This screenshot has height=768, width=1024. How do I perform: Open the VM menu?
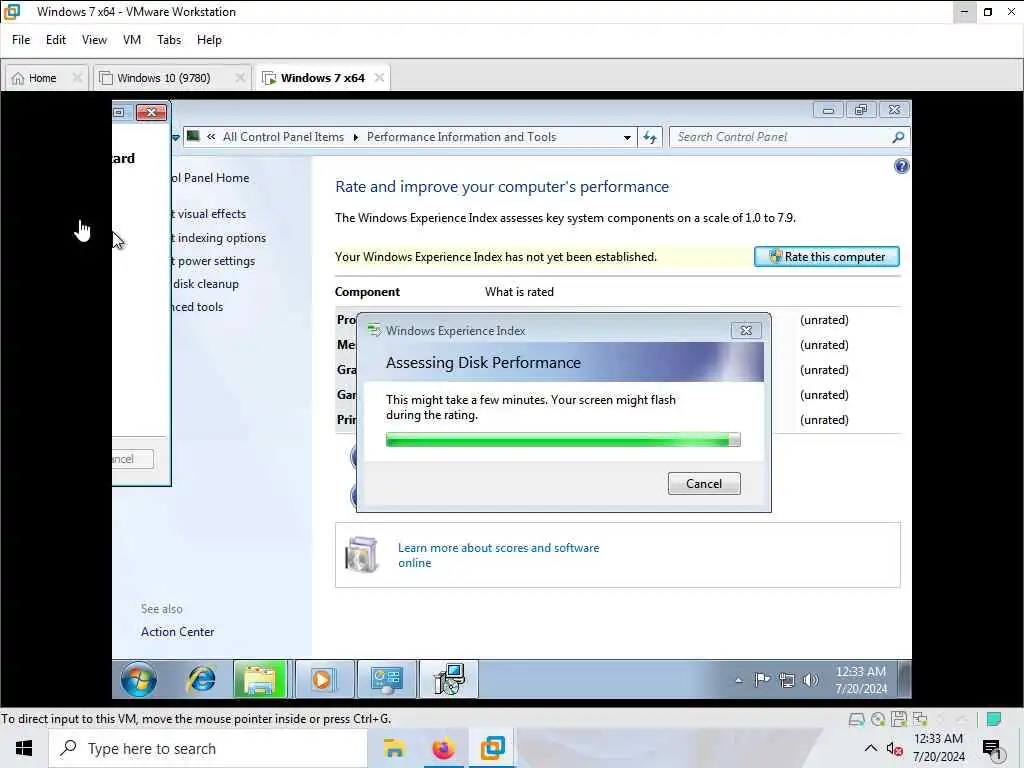pyautogui.click(x=131, y=40)
